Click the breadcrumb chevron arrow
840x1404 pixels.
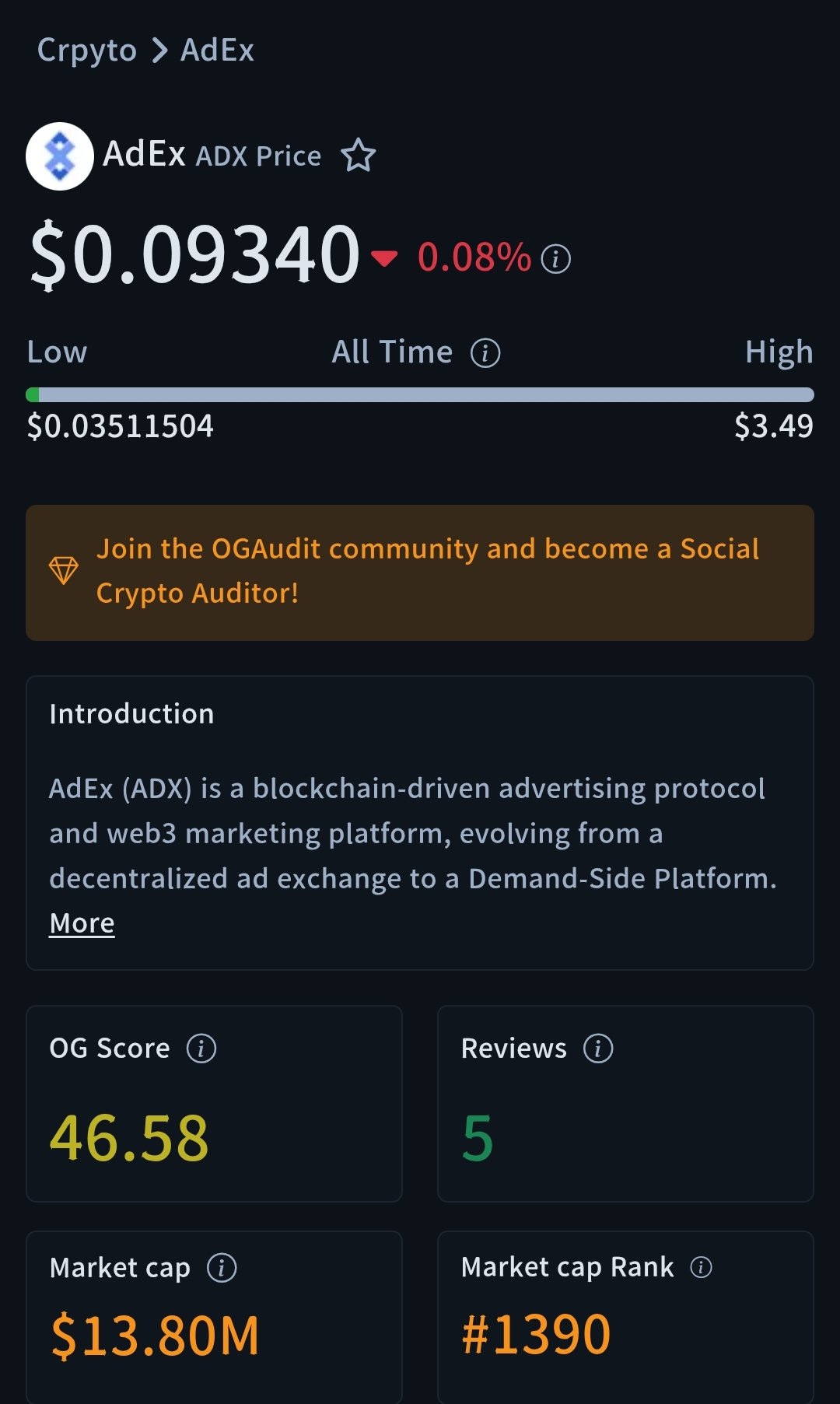159,51
